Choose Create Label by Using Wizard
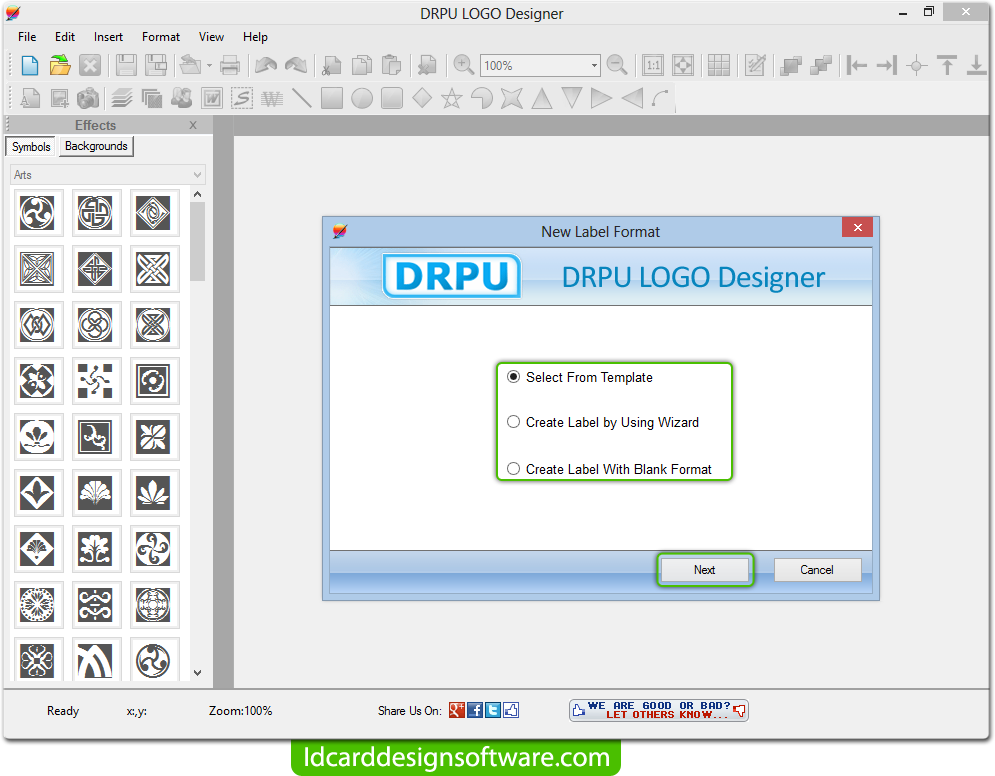 (513, 422)
